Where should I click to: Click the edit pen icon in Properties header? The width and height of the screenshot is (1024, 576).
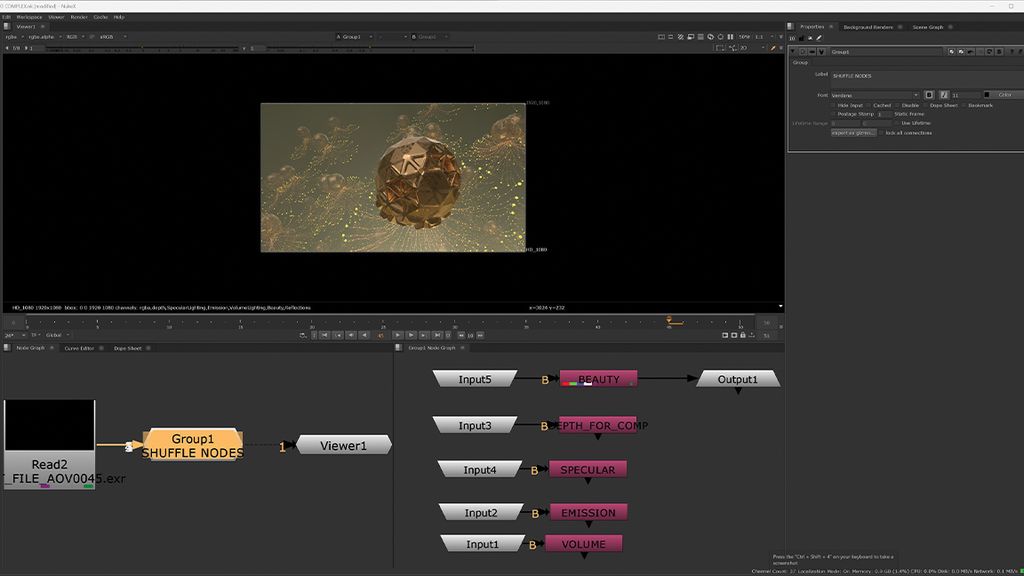(818, 38)
